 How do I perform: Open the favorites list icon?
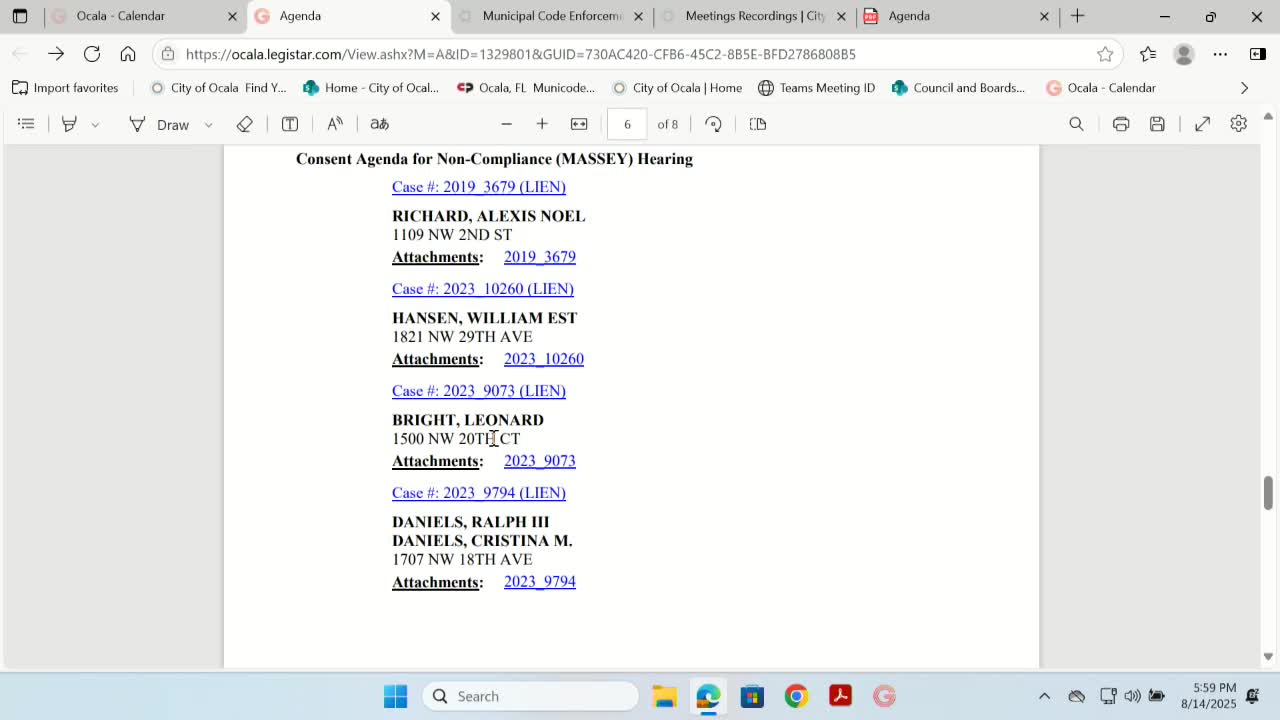1148,54
